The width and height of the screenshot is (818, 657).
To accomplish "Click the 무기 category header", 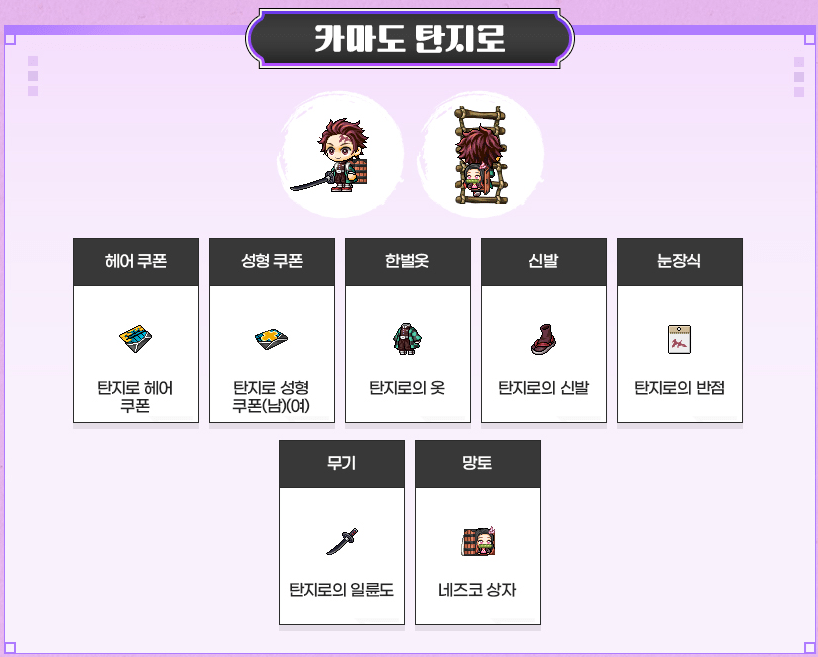I will coord(342,463).
